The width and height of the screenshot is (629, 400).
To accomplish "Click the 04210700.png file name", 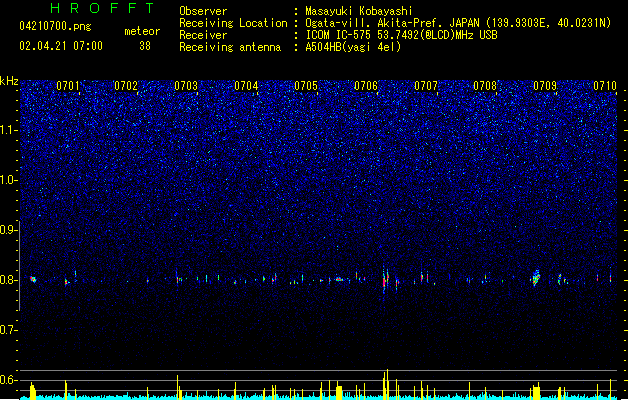I will coord(55,26).
